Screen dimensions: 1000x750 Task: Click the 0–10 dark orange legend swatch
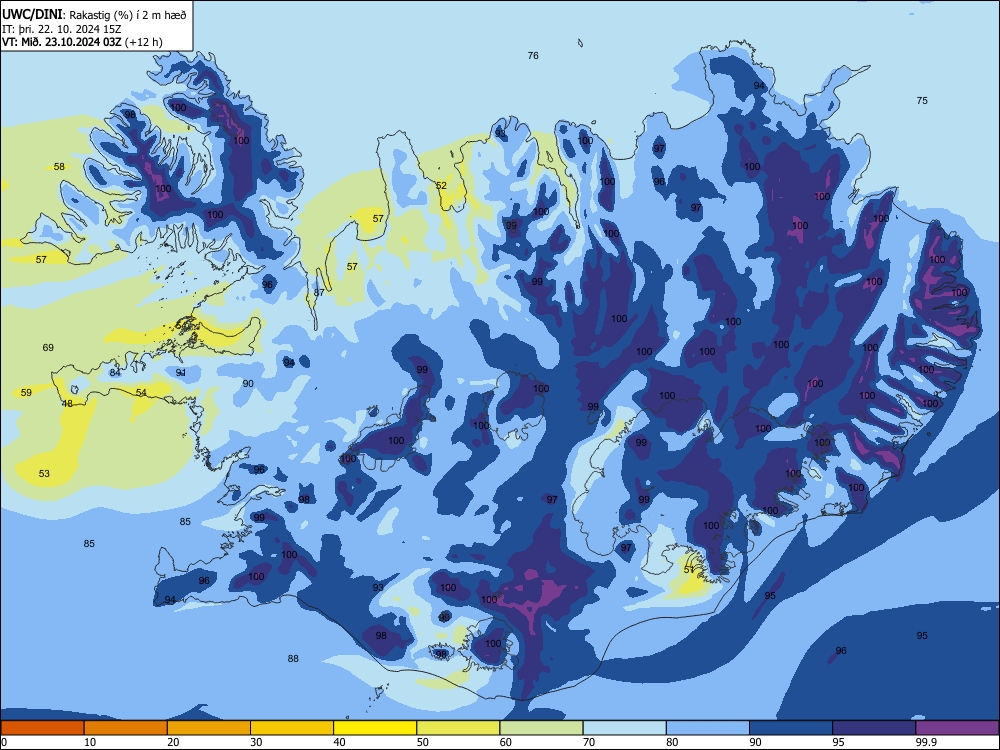(42, 728)
